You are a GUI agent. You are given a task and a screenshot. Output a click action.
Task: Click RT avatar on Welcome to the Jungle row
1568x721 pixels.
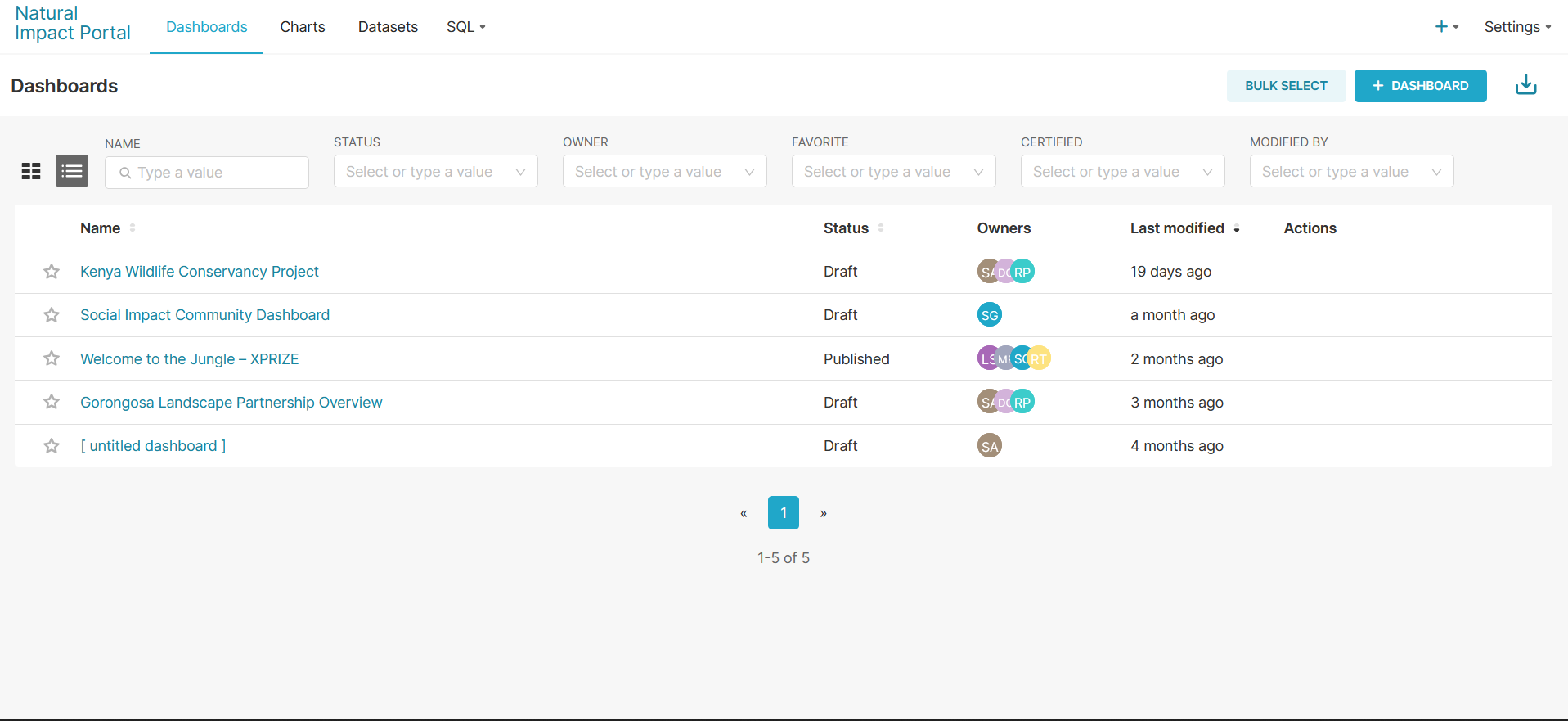[1039, 358]
